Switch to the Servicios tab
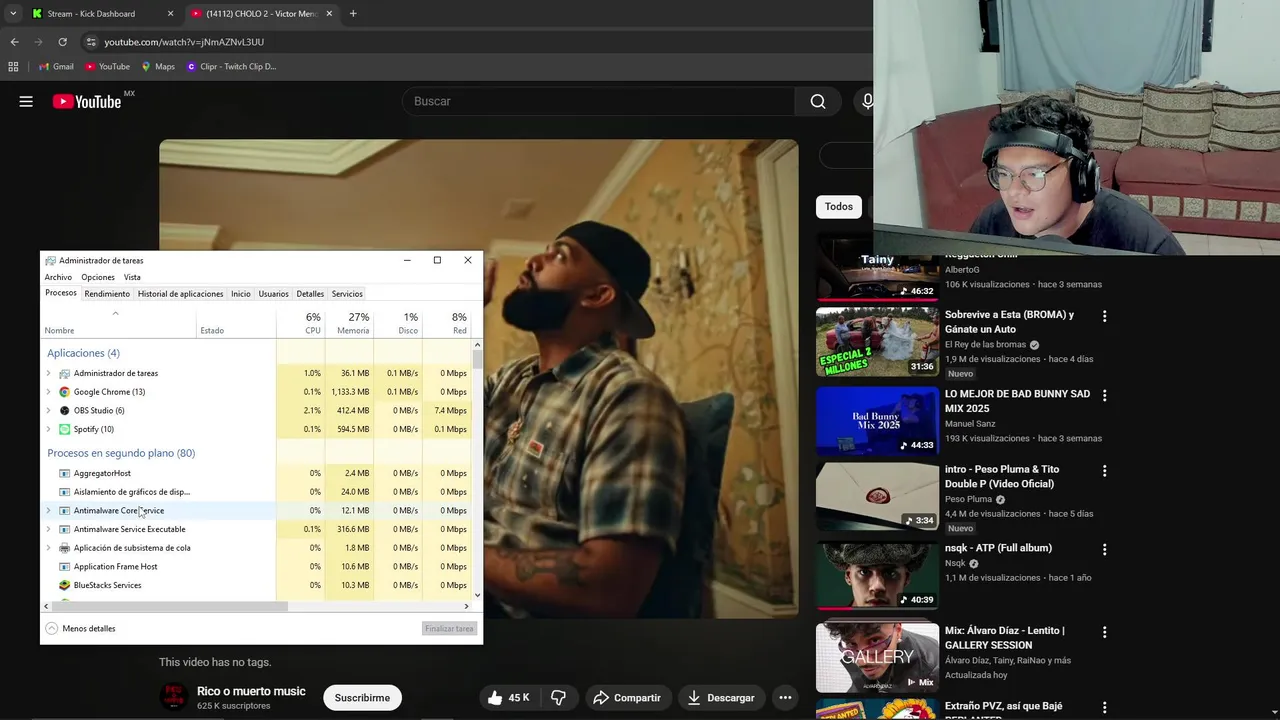Screen dimensions: 1280x720 tap(347, 294)
